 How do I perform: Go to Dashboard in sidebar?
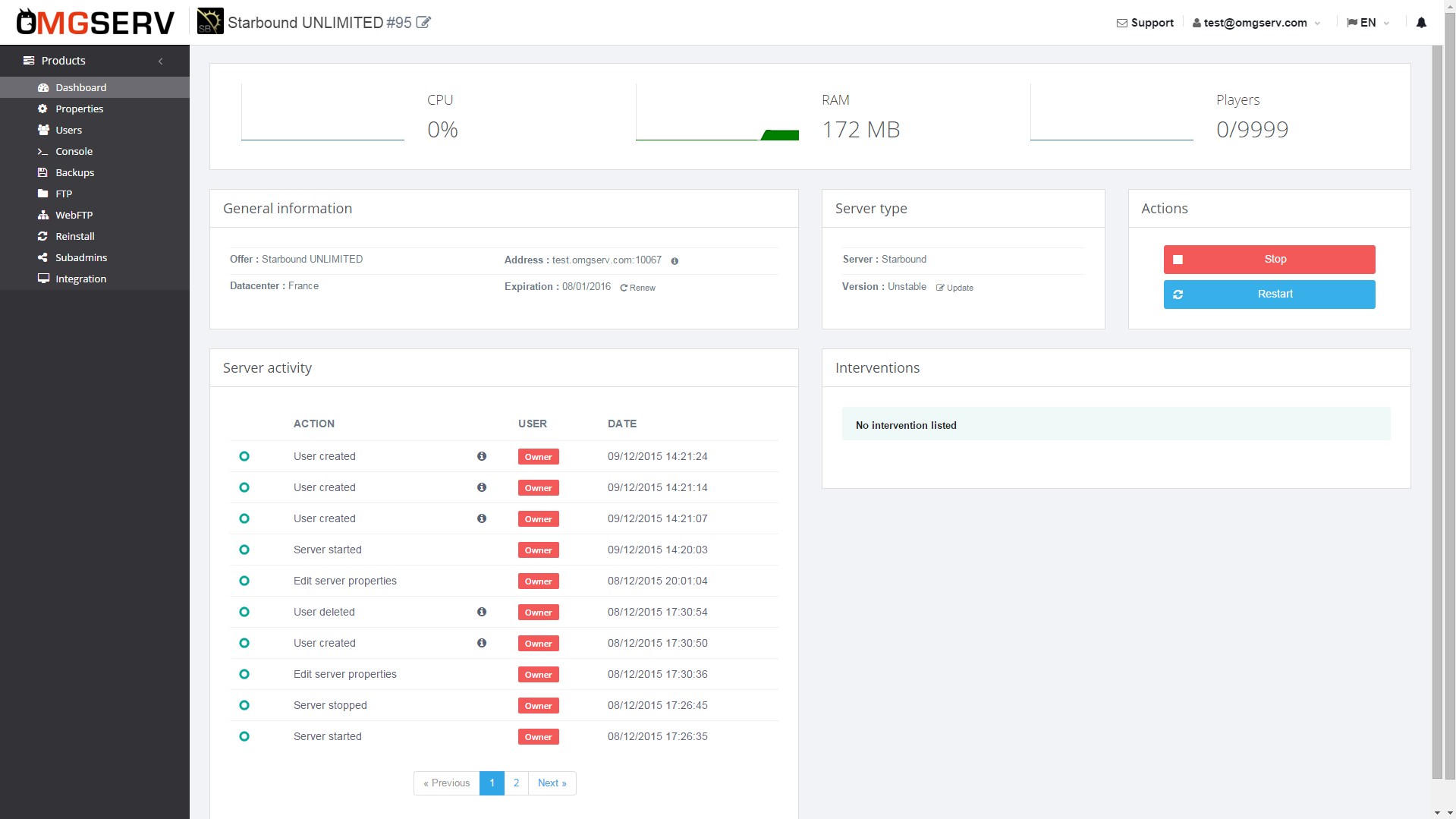coord(95,87)
